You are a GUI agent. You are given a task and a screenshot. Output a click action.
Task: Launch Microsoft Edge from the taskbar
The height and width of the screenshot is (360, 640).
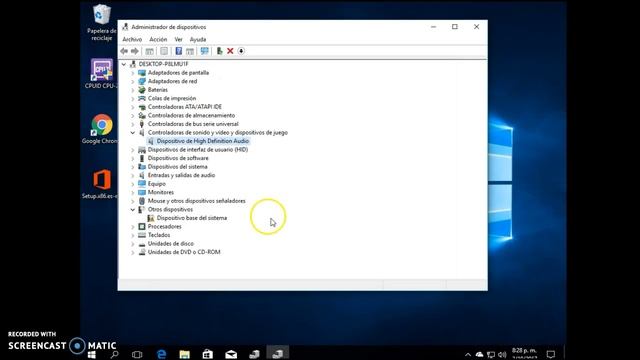click(162, 354)
